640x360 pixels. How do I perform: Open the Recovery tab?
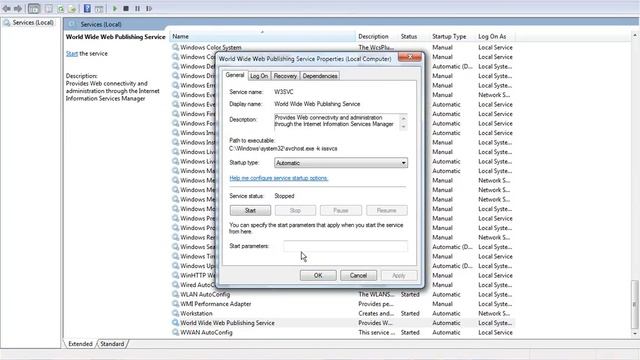pyautogui.click(x=285, y=76)
